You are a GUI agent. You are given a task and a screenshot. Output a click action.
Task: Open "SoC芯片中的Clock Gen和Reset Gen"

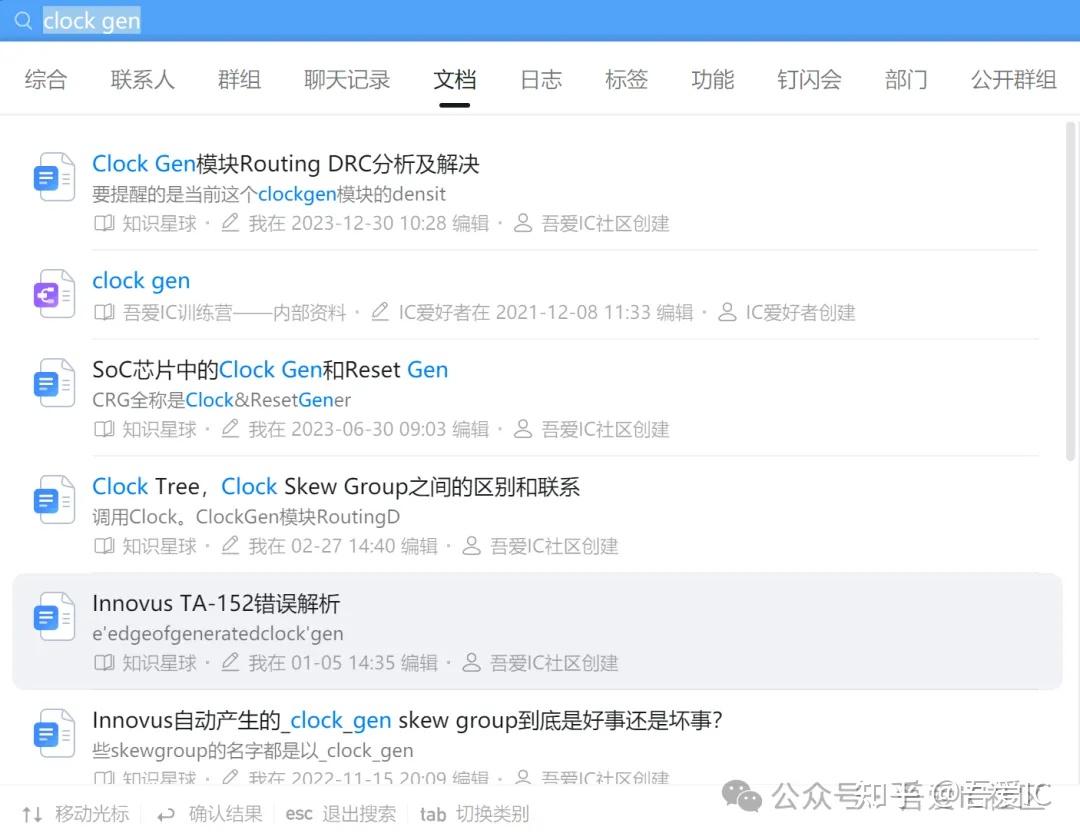269,369
